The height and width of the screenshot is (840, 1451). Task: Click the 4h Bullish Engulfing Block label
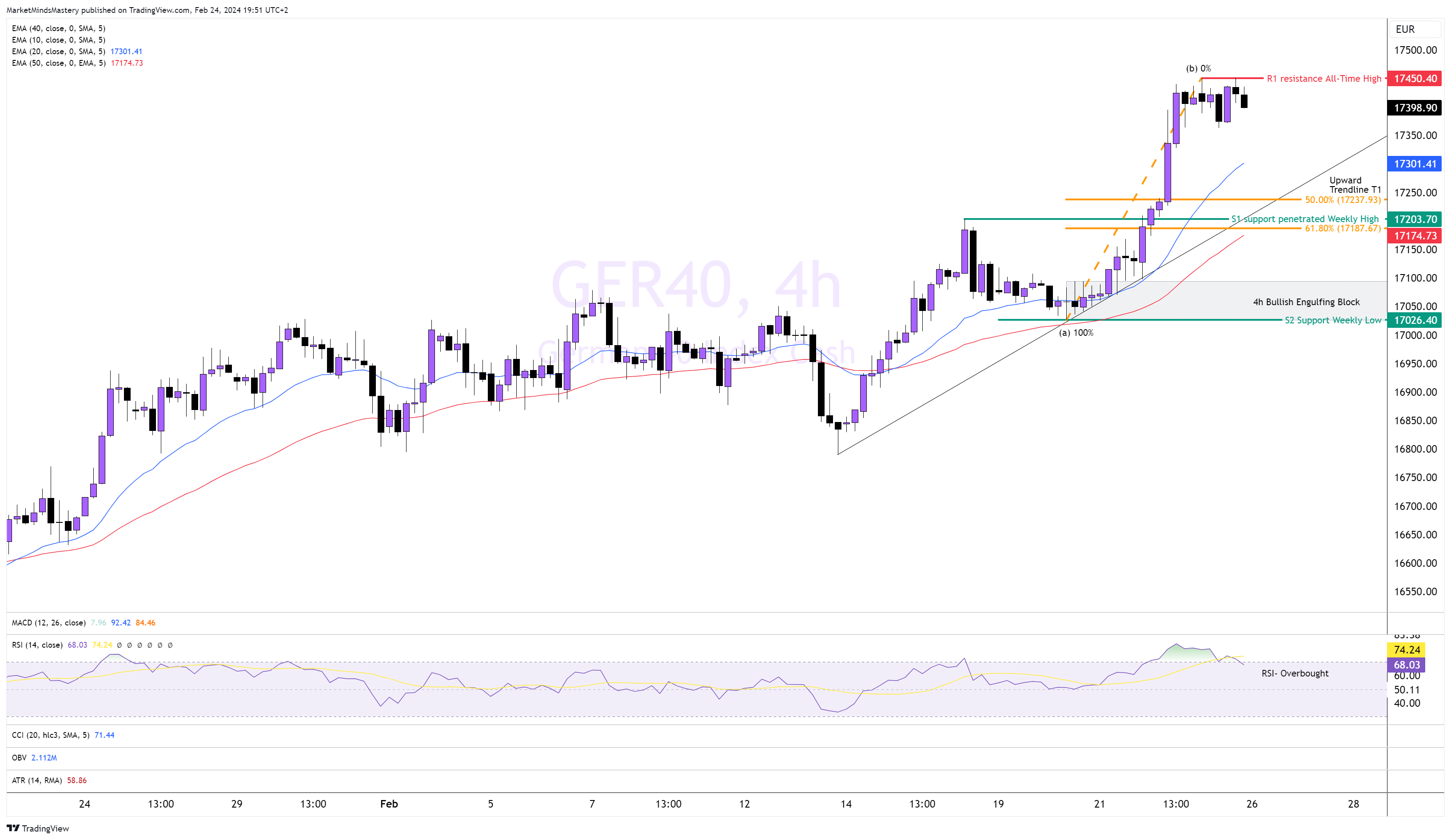pos(1306,302)
